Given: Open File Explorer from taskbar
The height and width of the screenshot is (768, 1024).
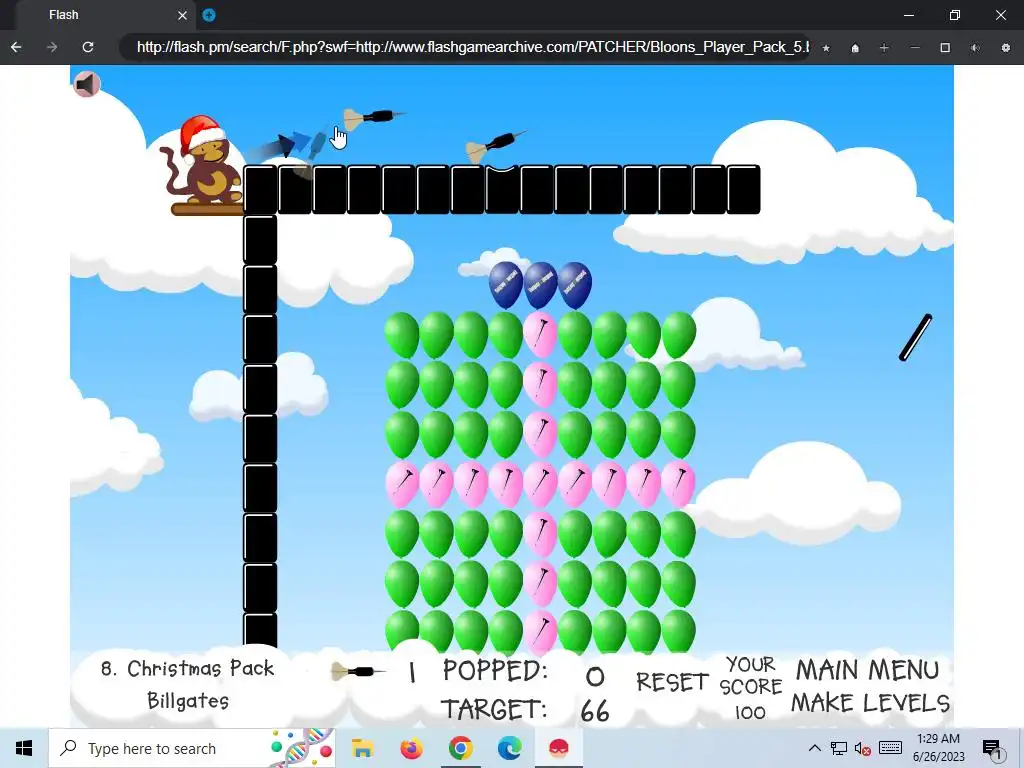Looking at the screenshot, I should (x=362, y=748).
